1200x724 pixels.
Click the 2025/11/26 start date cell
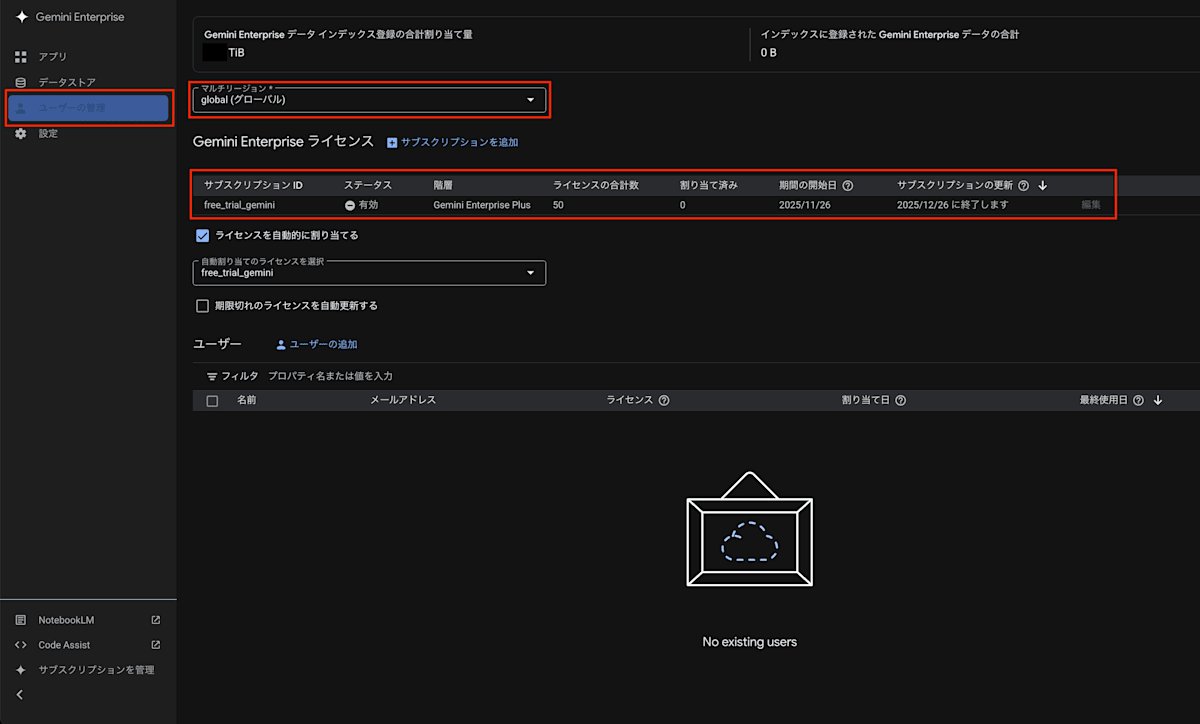point(806,205)
